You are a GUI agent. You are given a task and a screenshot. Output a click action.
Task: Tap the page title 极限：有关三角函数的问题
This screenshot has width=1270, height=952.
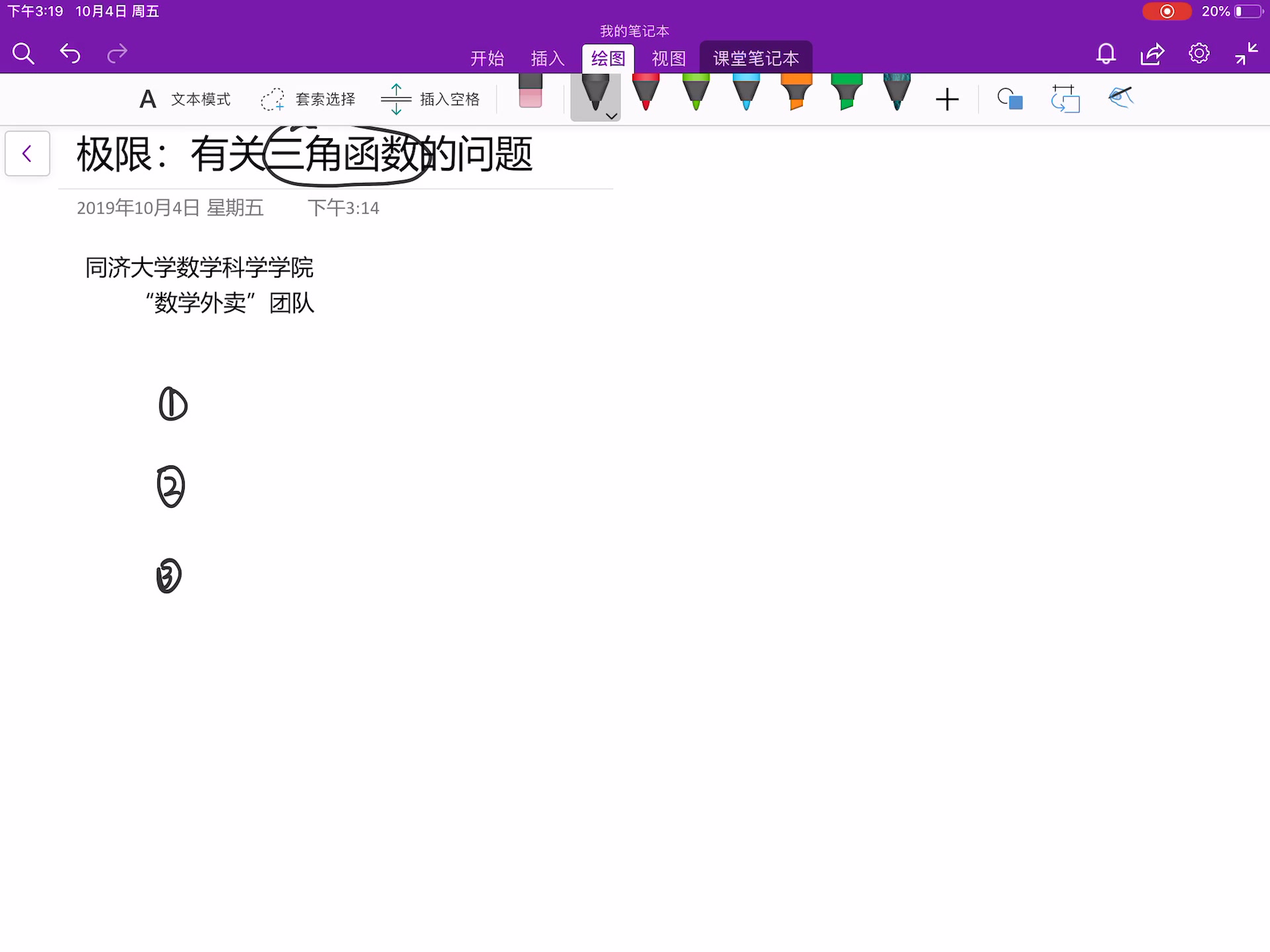point(304,155)
